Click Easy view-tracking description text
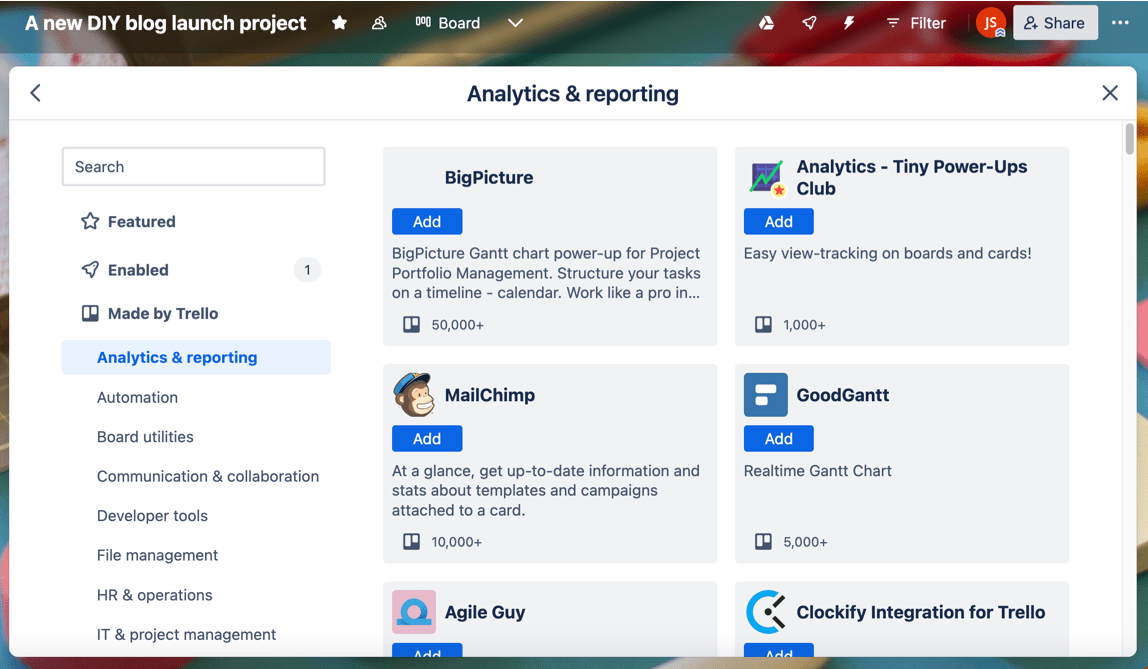Image resolution: width=1148 pixels, height=669 pixels. click(x=887, y=253)
